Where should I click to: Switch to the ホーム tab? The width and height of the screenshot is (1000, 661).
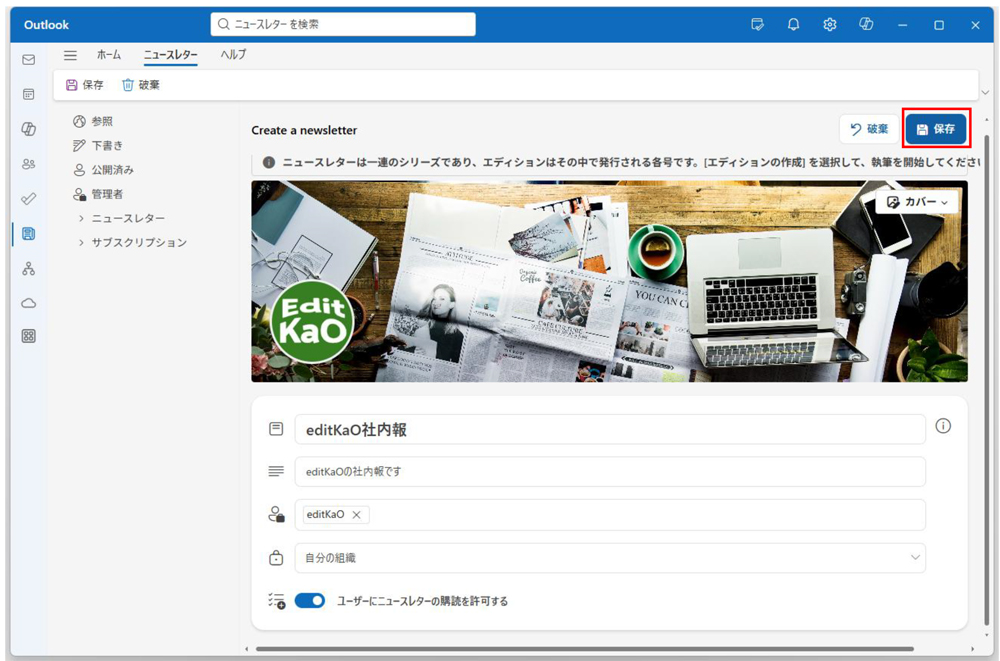pyautogui.click(x=109, y=56)
